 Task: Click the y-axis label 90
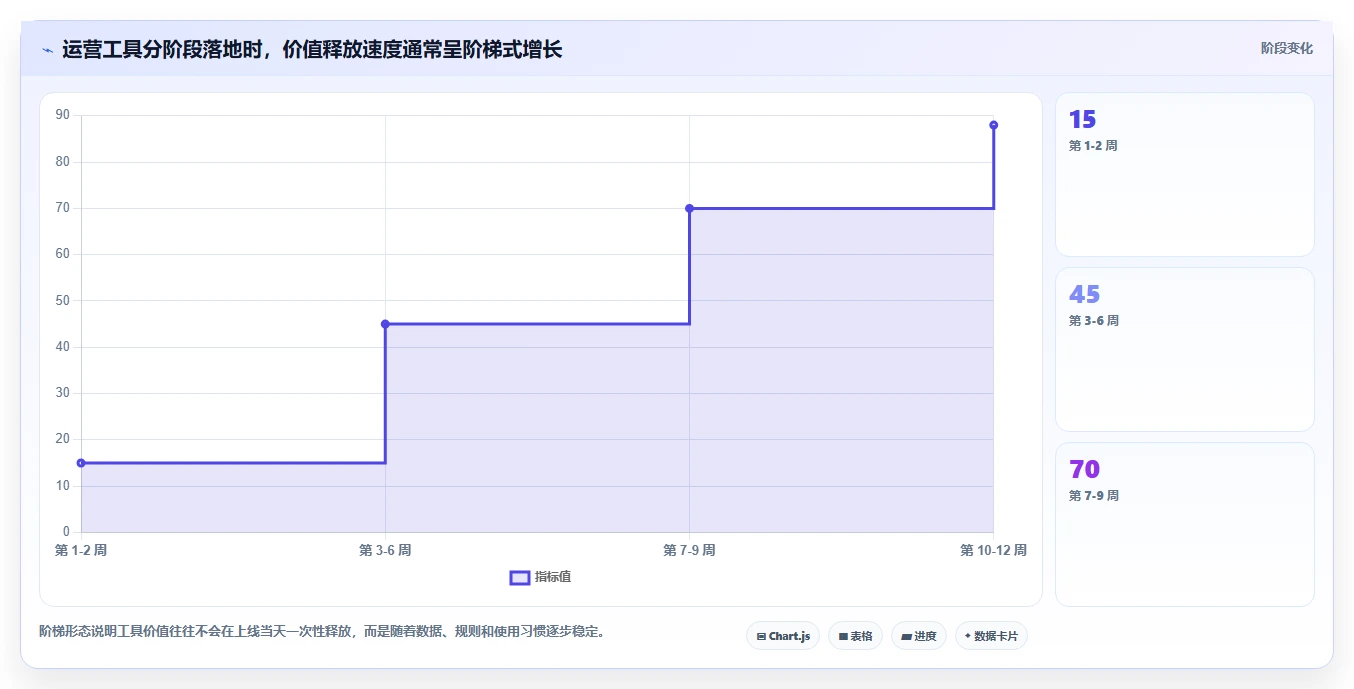(63, 115)
